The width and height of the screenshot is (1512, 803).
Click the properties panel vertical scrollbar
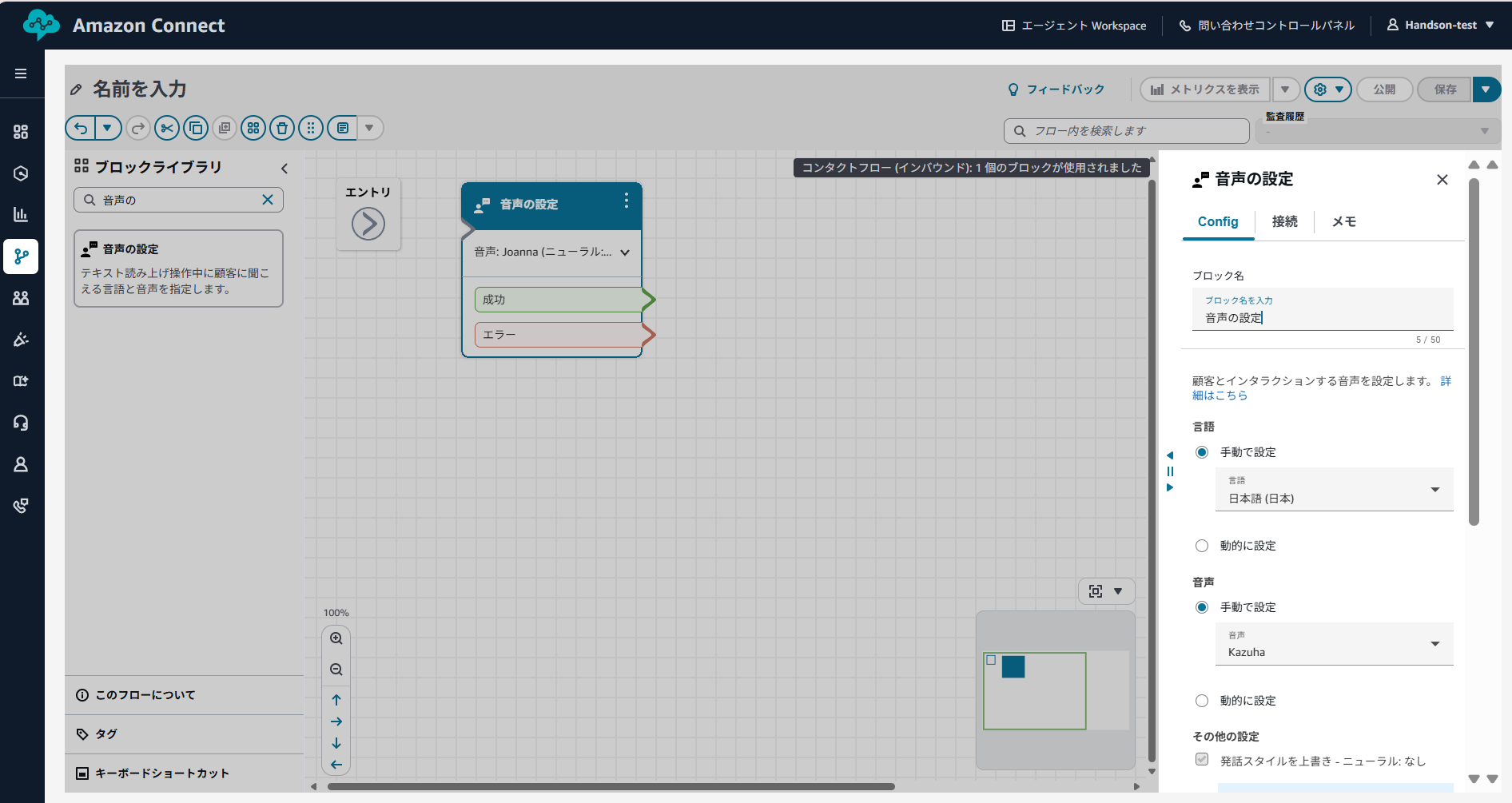1474,352
